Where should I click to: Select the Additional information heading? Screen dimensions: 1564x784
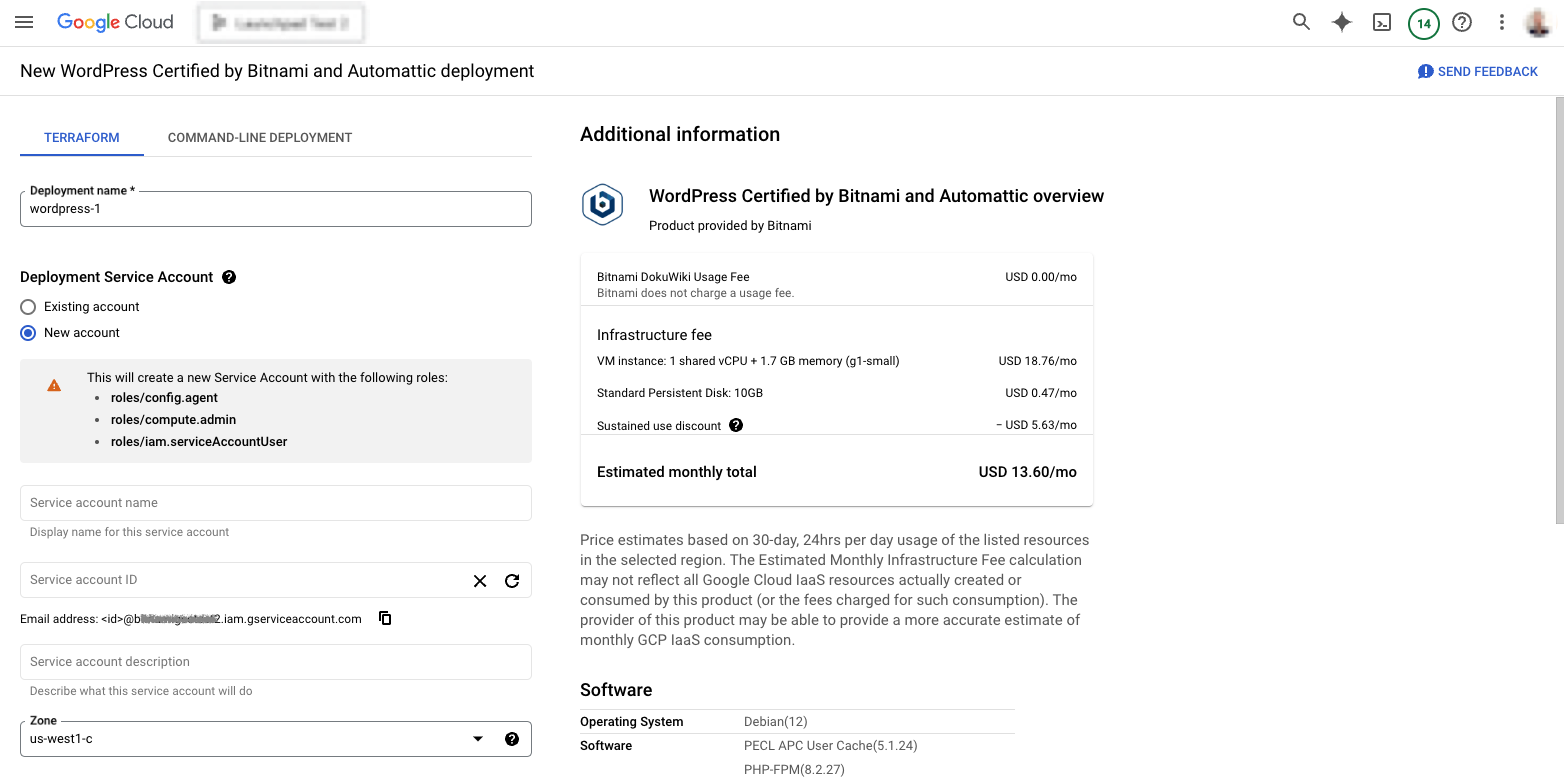click(x=680, y=135)
